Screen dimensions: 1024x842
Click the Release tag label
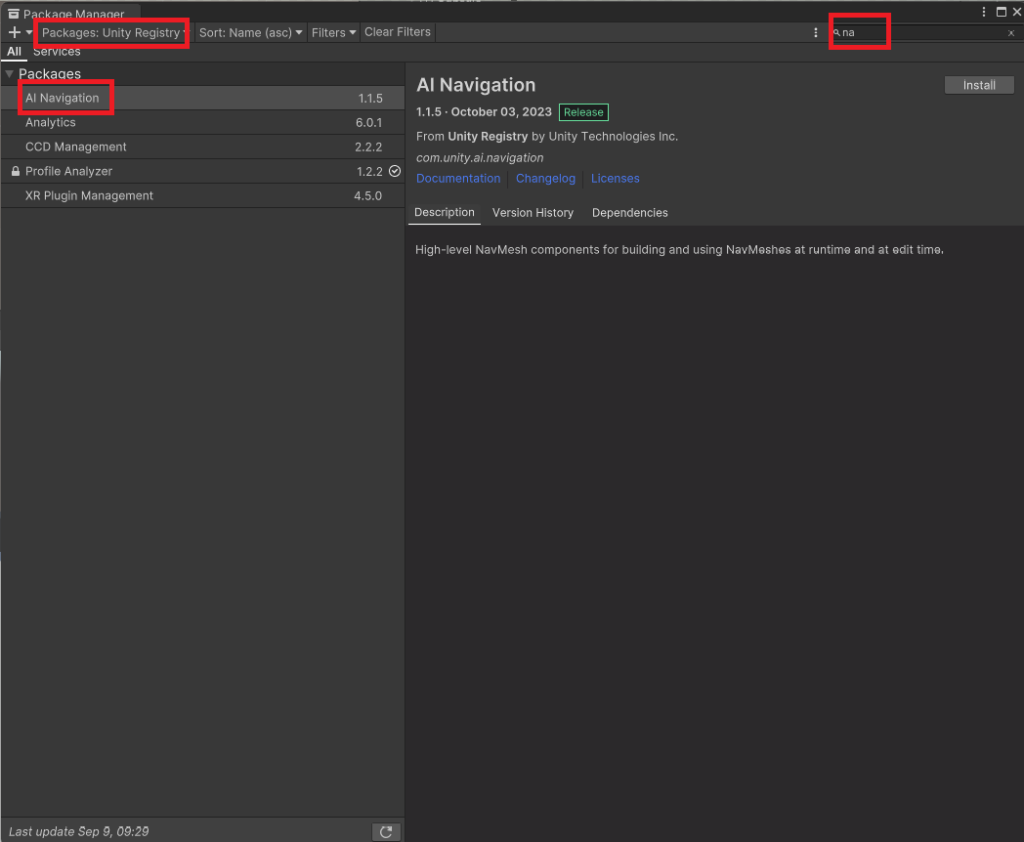pyautogui.click(x=583, y=112)
